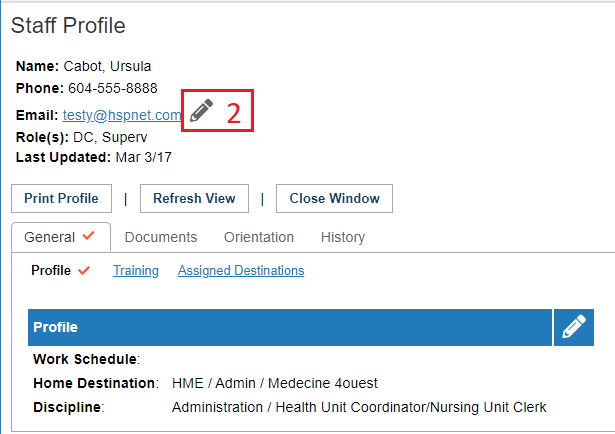The image size is (615, 434).
Task: Click the red checkmark beside General
Action: pyautogui.click(x=89, y=236)
